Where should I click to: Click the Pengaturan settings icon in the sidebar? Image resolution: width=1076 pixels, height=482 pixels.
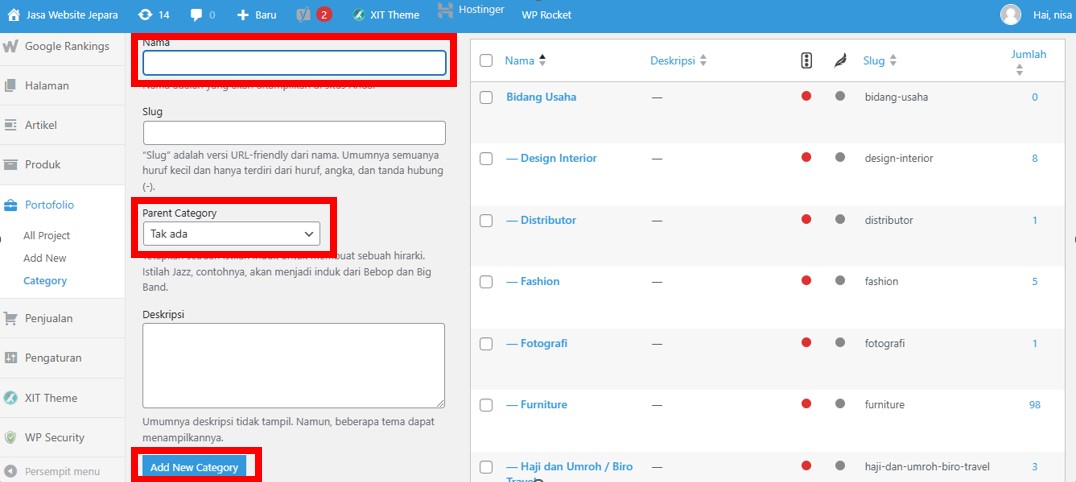click(x=10, y=358)
